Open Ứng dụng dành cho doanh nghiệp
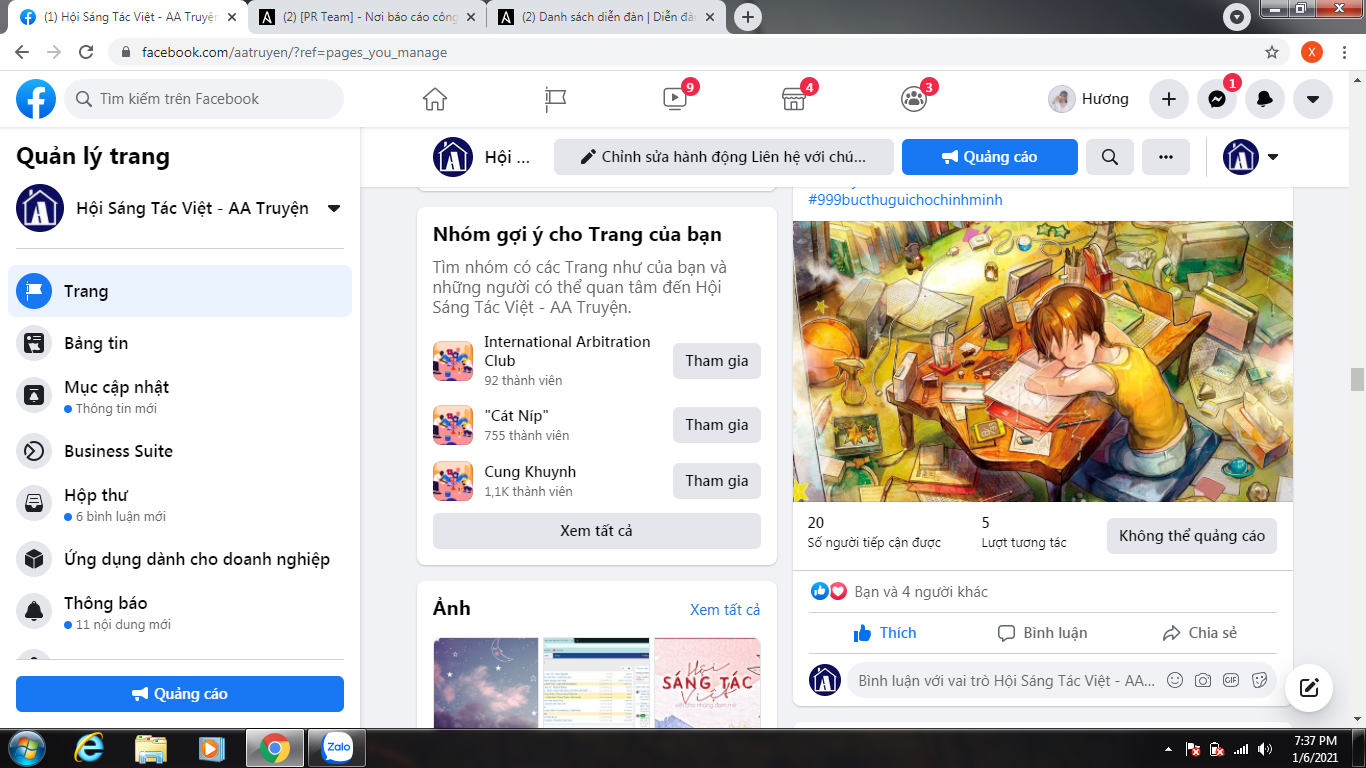The height and width of the screenshot is (768, 1366). pyautogui.click(x=180, y=559)
